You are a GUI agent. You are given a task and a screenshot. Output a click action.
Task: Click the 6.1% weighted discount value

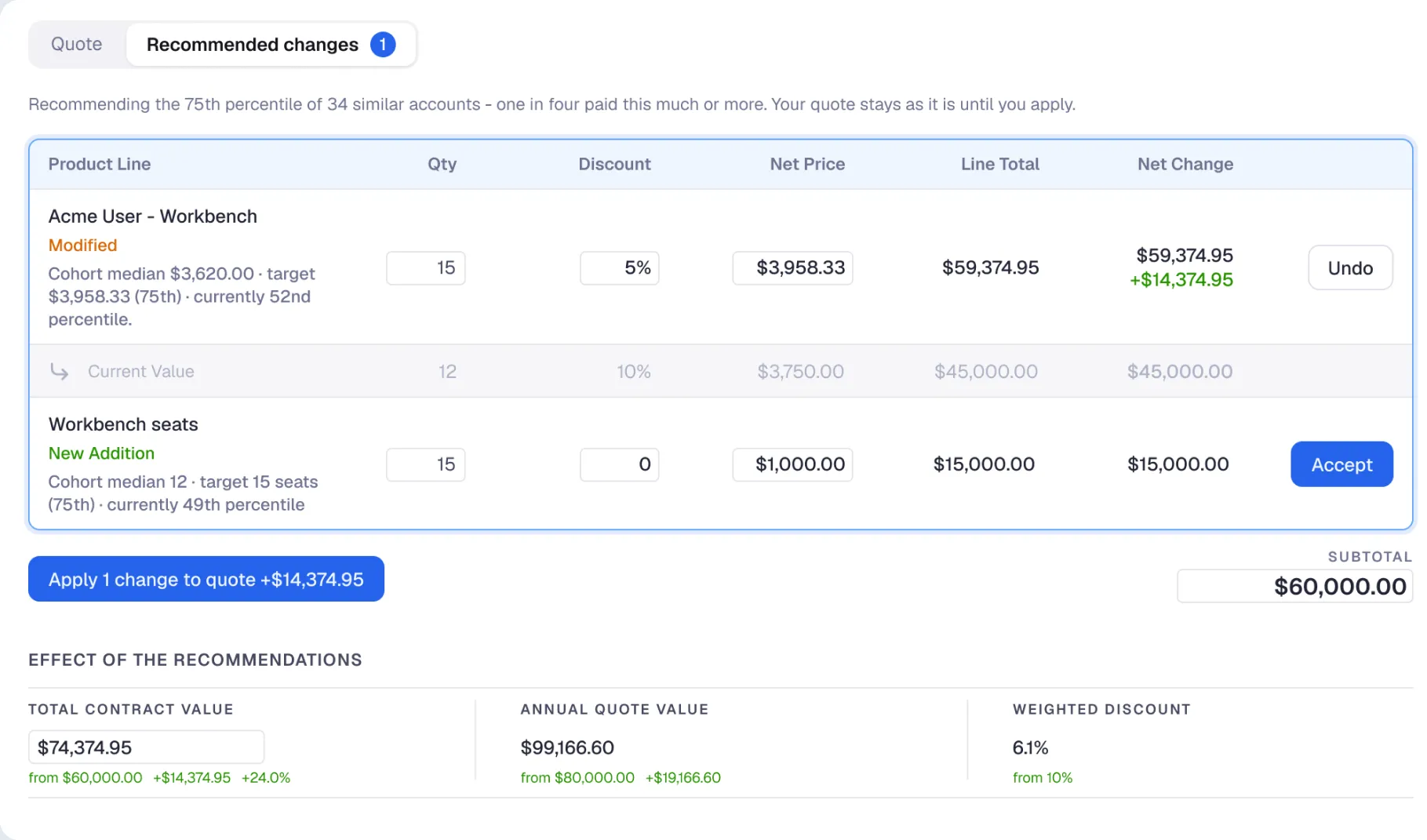tap(1030, 747)
